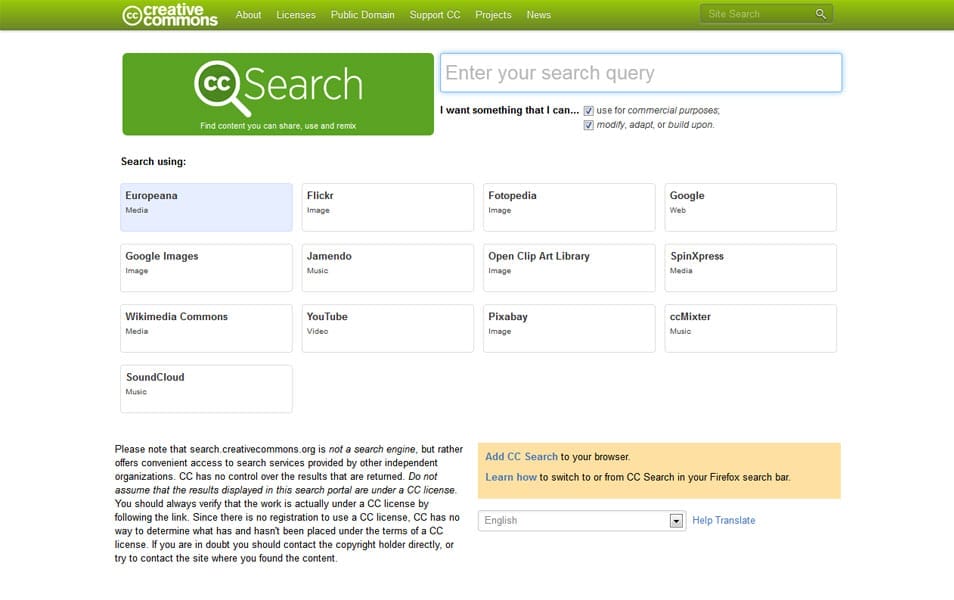Choose SoundCloud music search
This screenshot has height=600, width=954.
[x=205, y=388]
